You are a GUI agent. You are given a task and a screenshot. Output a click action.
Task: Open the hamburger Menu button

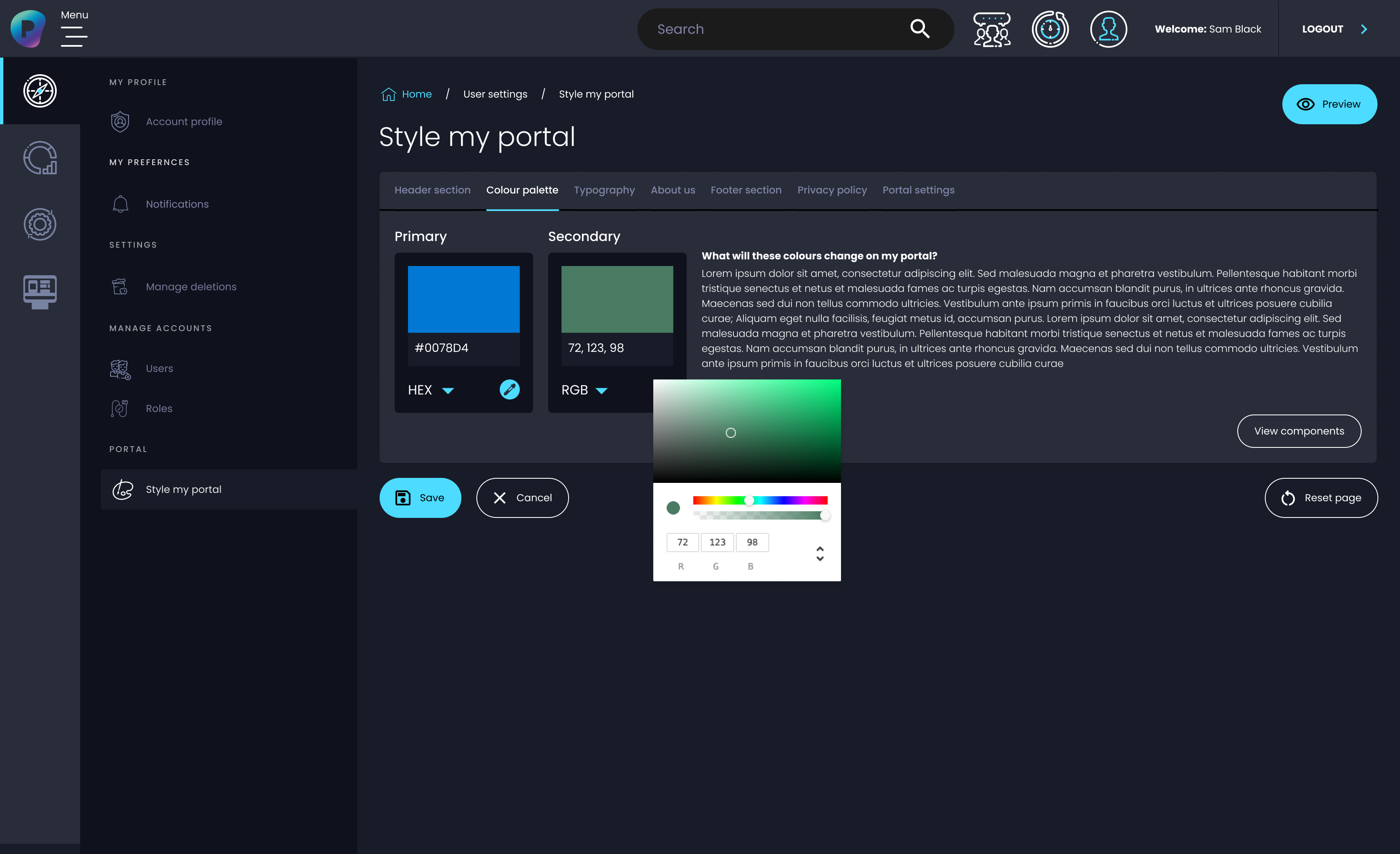74,37
